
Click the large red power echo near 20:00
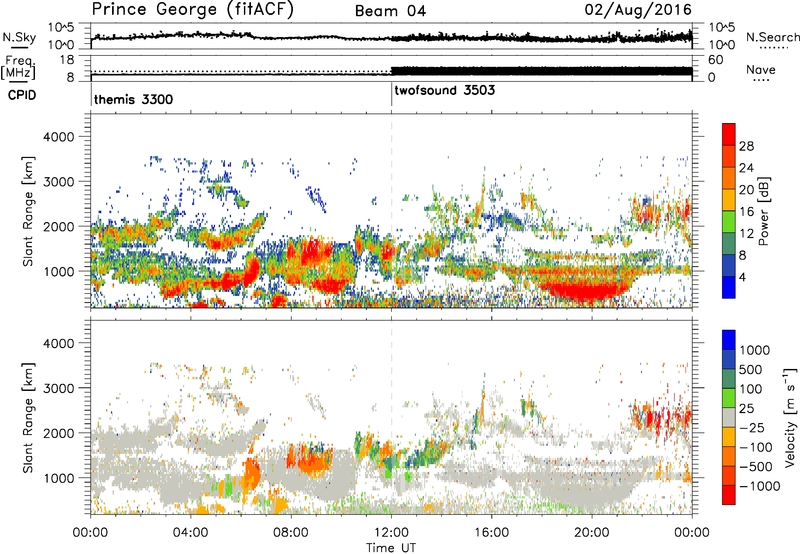click(586, 291)
